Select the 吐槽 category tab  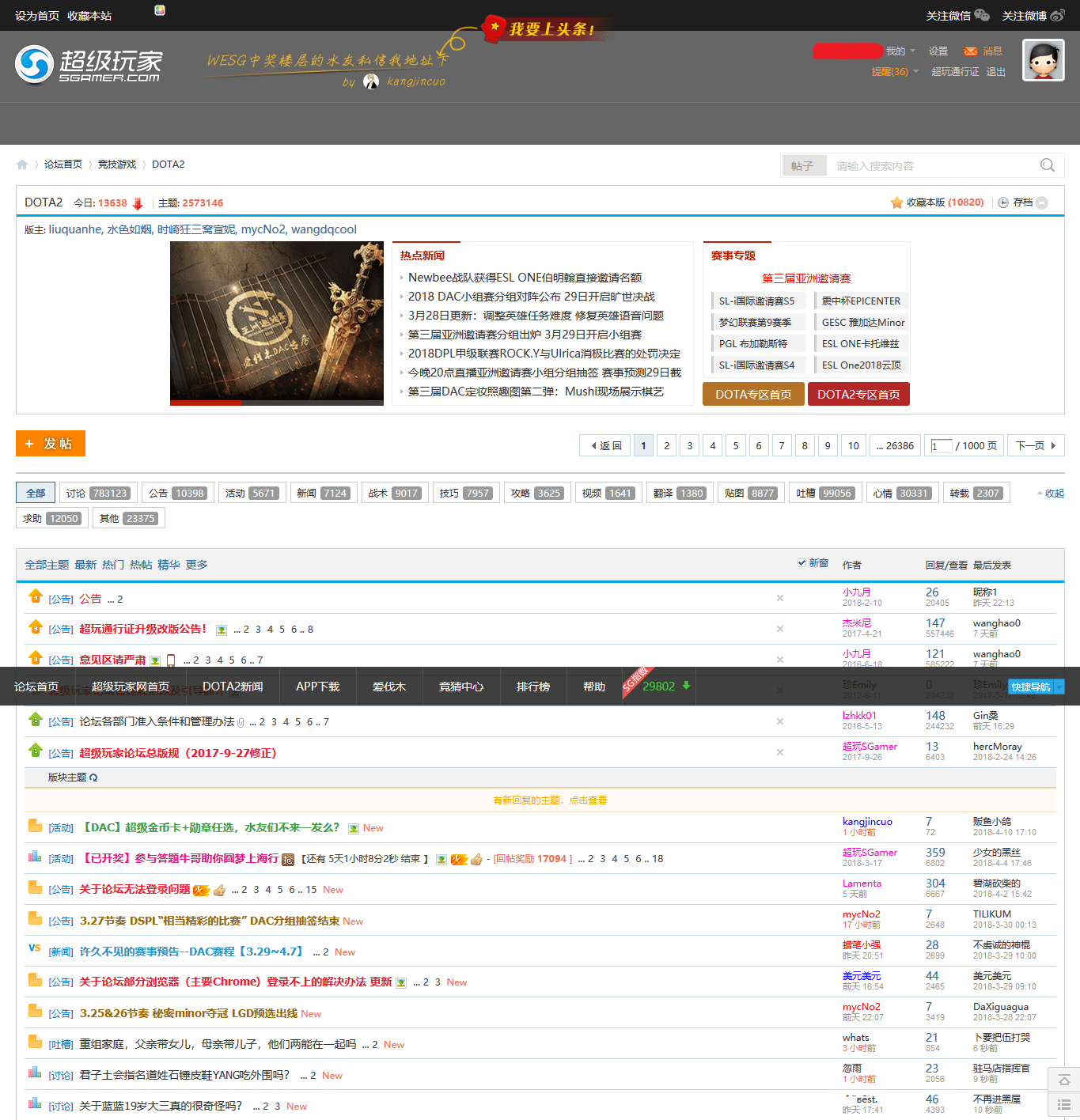[x=824, y=493]
